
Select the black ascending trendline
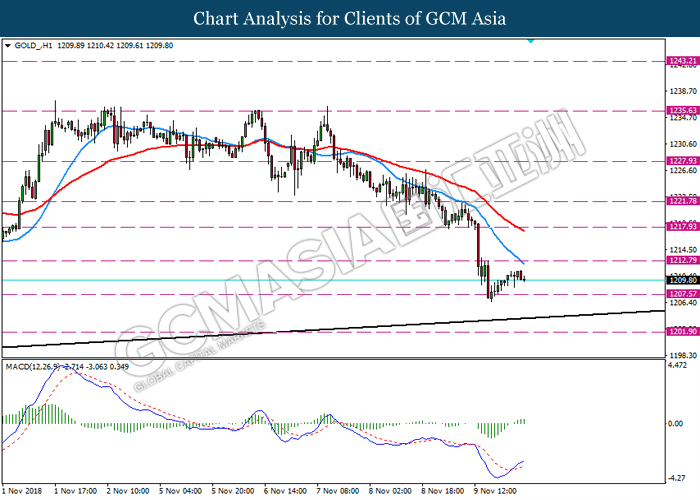pos(333,329)
